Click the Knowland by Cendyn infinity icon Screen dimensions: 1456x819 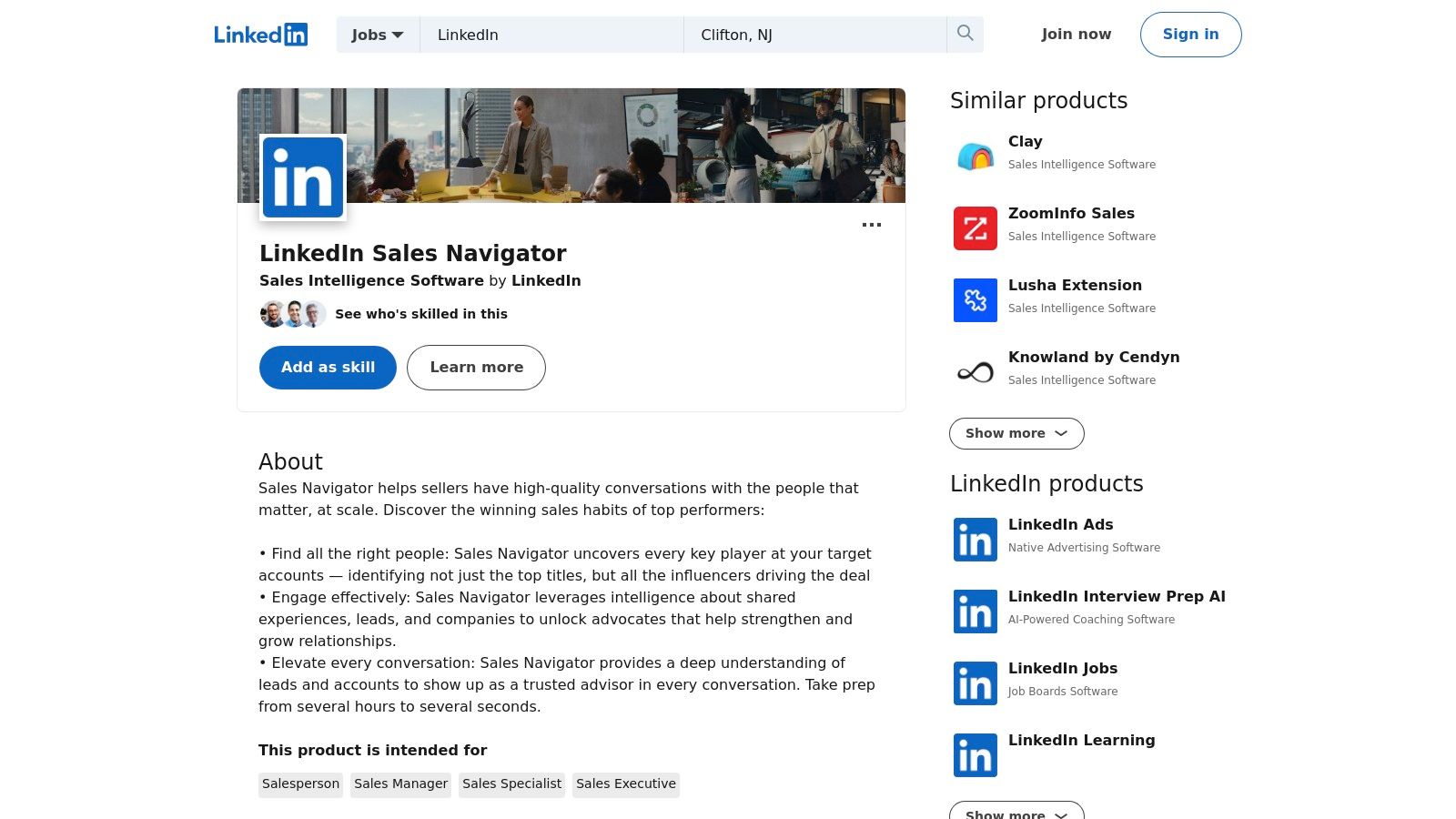point(975,371)
